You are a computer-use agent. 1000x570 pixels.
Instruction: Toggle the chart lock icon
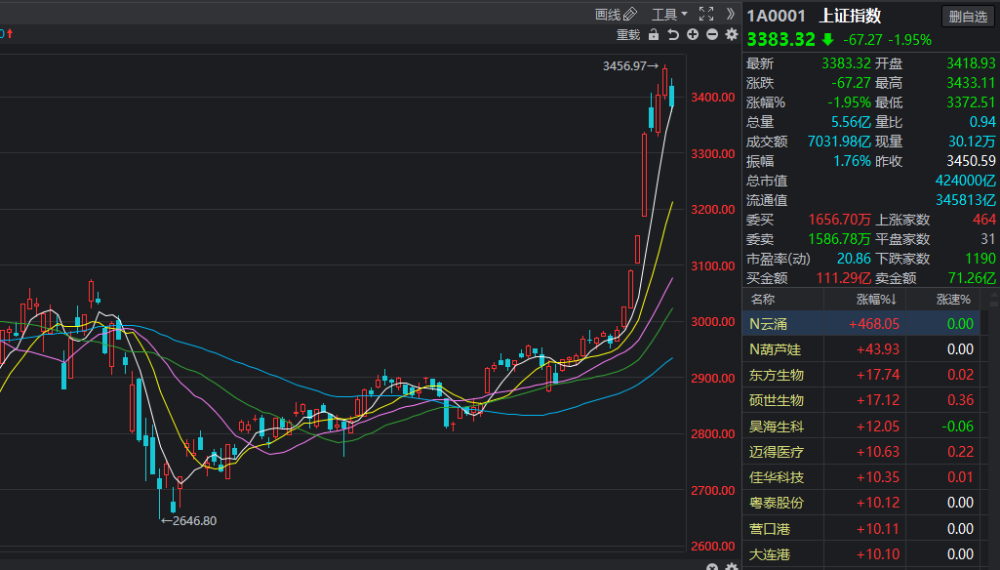click(654, 34)
